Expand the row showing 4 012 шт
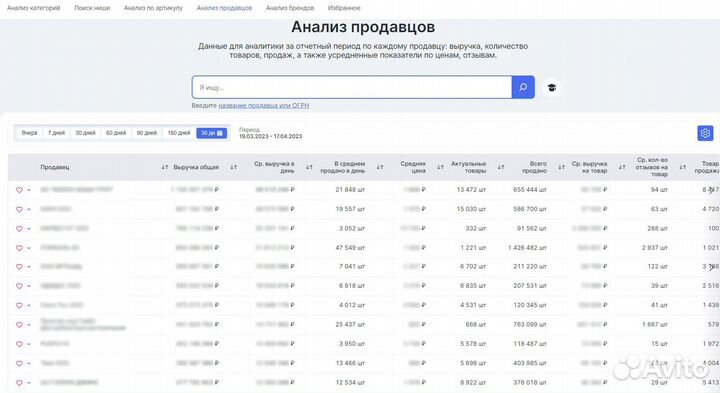 (x=29, y=305)
